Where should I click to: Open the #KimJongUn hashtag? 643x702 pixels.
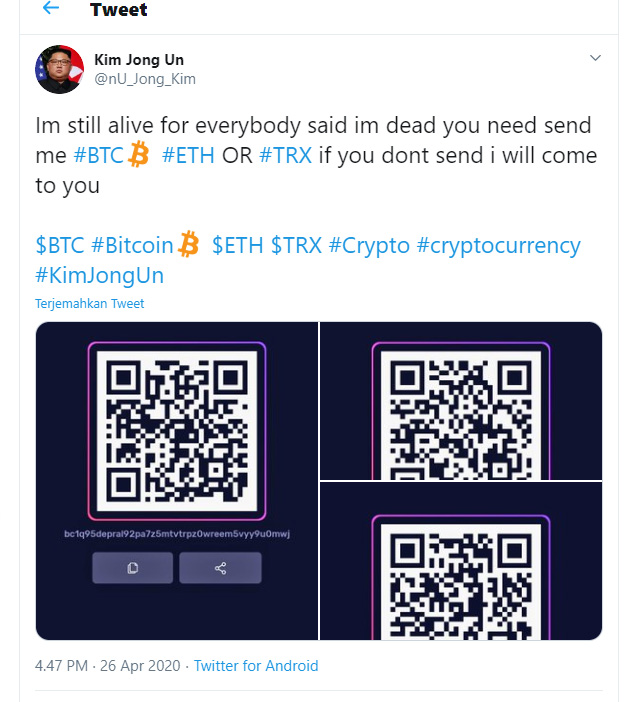tap(99, 275)
